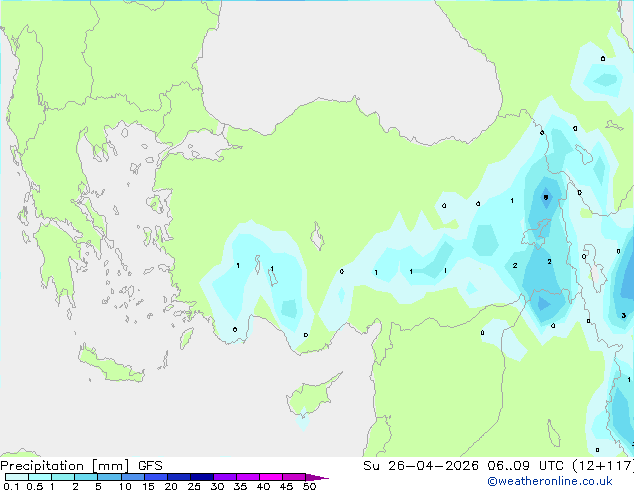Click the '0.1' legend scale label

(x=11, y=486)
